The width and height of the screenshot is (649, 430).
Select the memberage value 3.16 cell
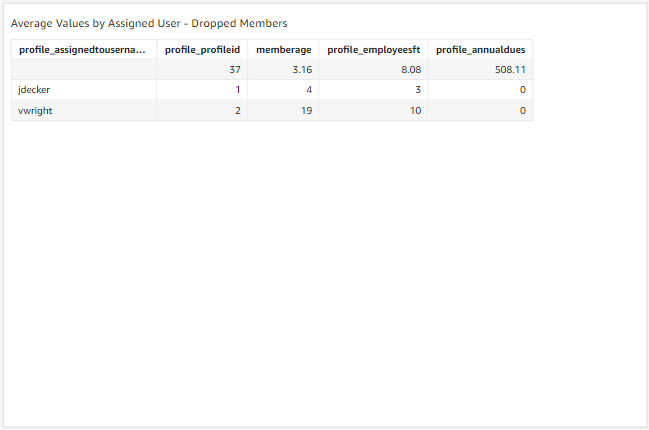(283, 70)
